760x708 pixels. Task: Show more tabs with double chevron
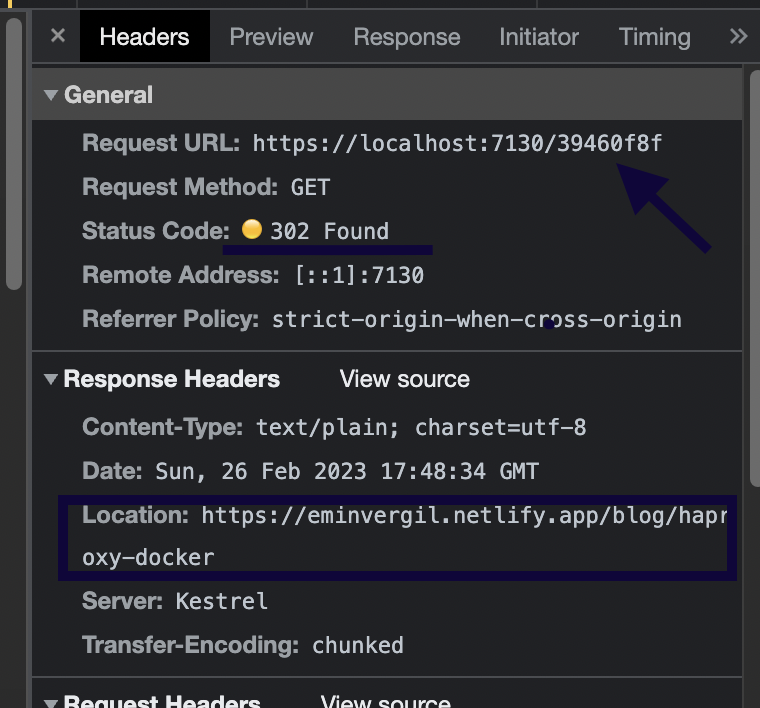click(x=738, y=37)
